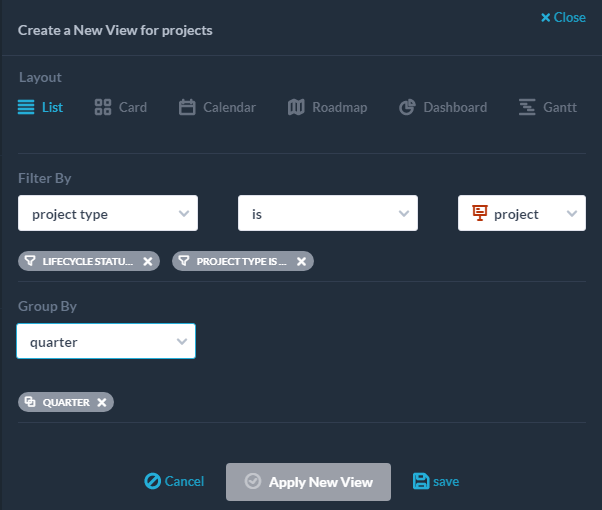Remove the Project Type Is filter chip
This screenshot has height=510, width=602.
tap(301, 262)
